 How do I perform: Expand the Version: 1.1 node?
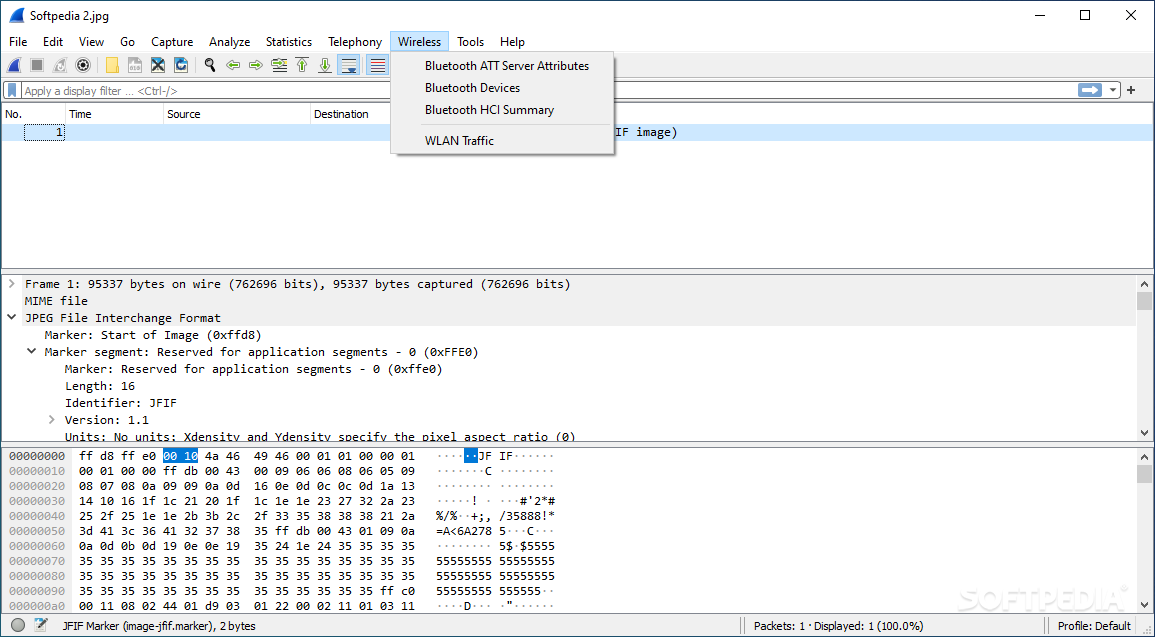(52, 420)
